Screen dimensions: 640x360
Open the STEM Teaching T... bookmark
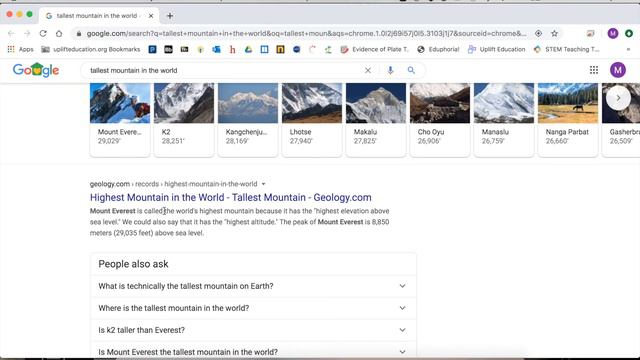point(566,49)
